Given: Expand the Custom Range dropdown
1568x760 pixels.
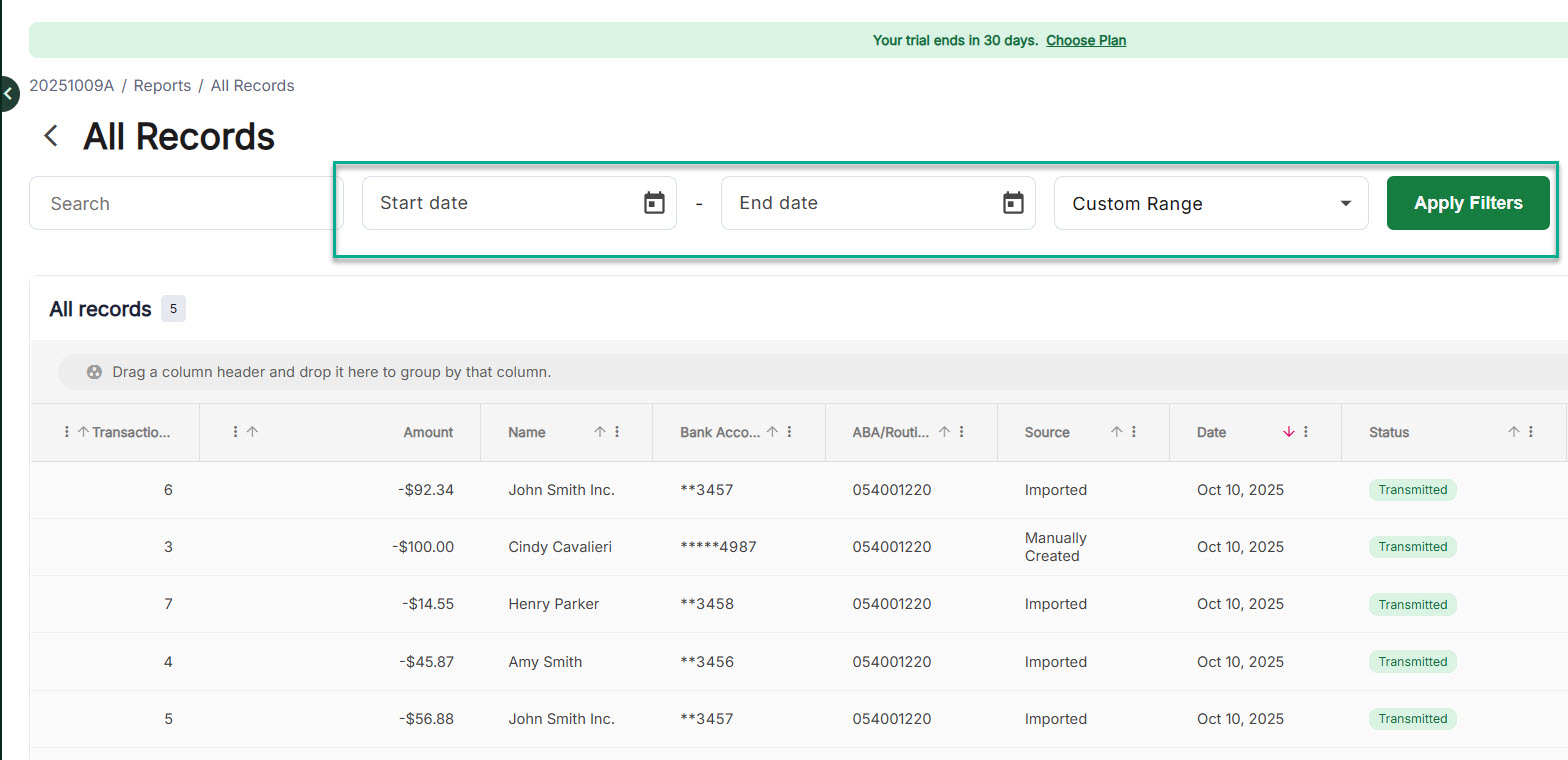Looking at the screenshot, I should 1343,204.
